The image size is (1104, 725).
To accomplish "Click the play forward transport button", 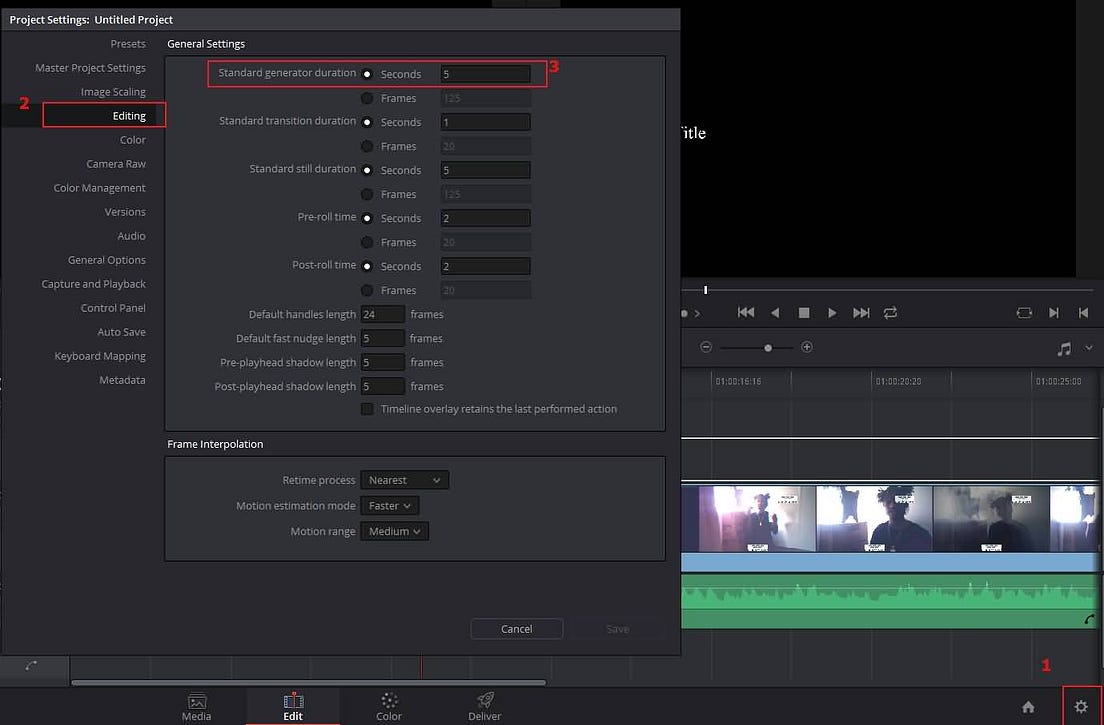I will click(x=832, y=313).
